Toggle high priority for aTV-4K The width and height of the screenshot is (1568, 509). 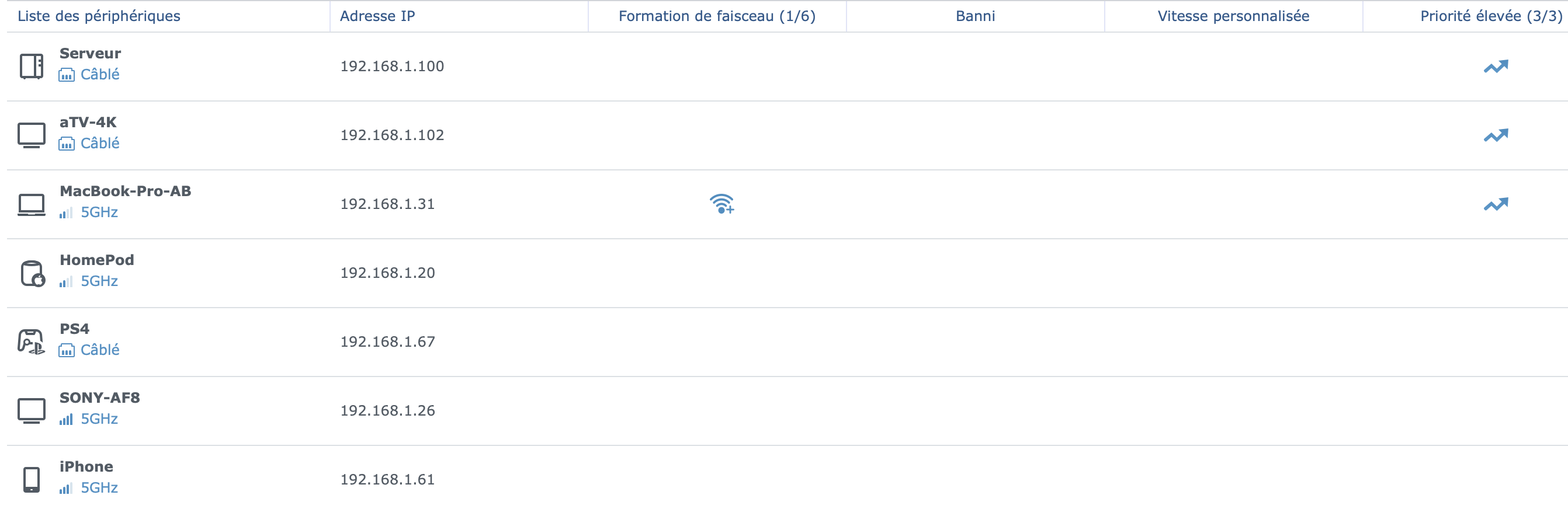[x=1496, y=135]
